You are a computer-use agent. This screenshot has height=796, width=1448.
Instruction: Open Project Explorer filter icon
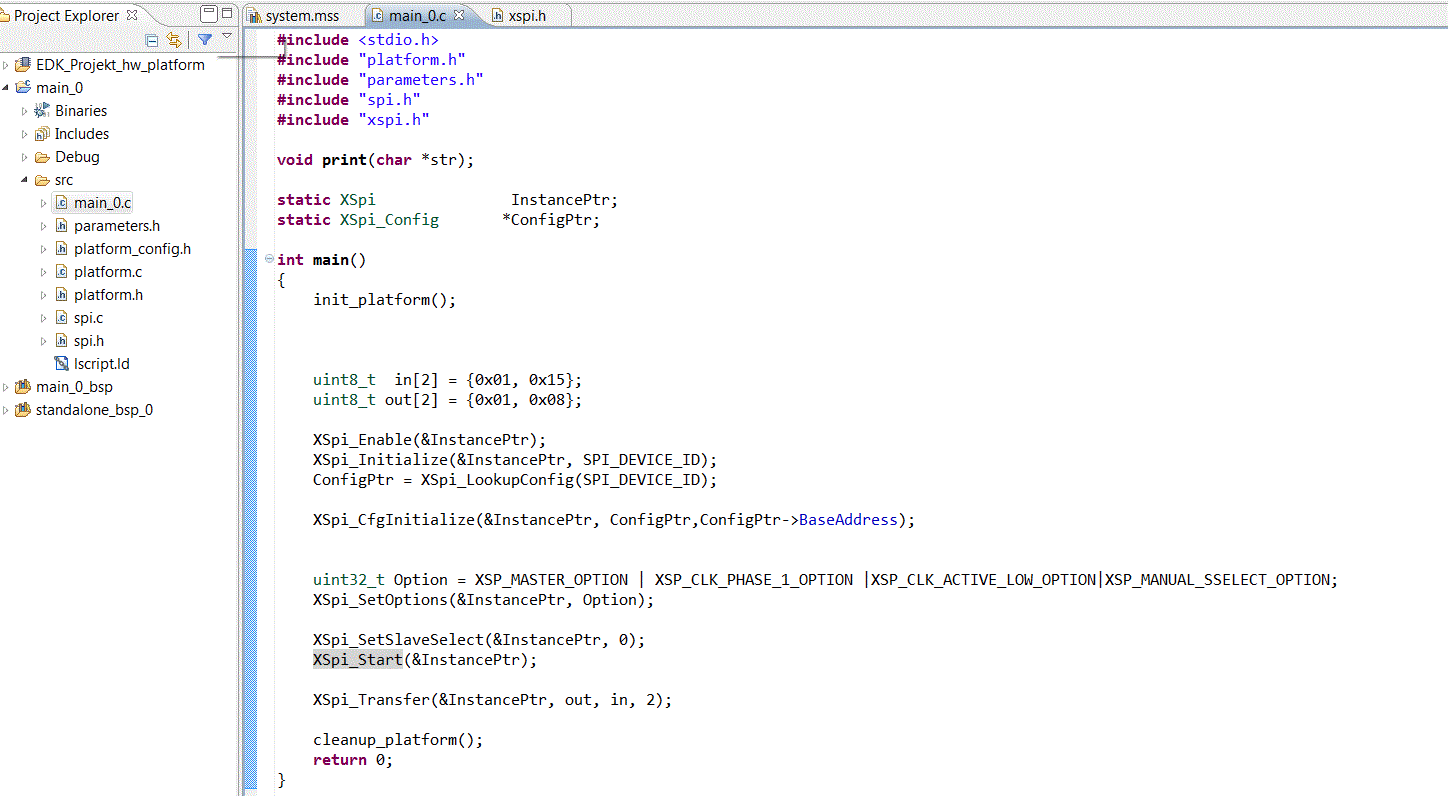pos(205,40)
